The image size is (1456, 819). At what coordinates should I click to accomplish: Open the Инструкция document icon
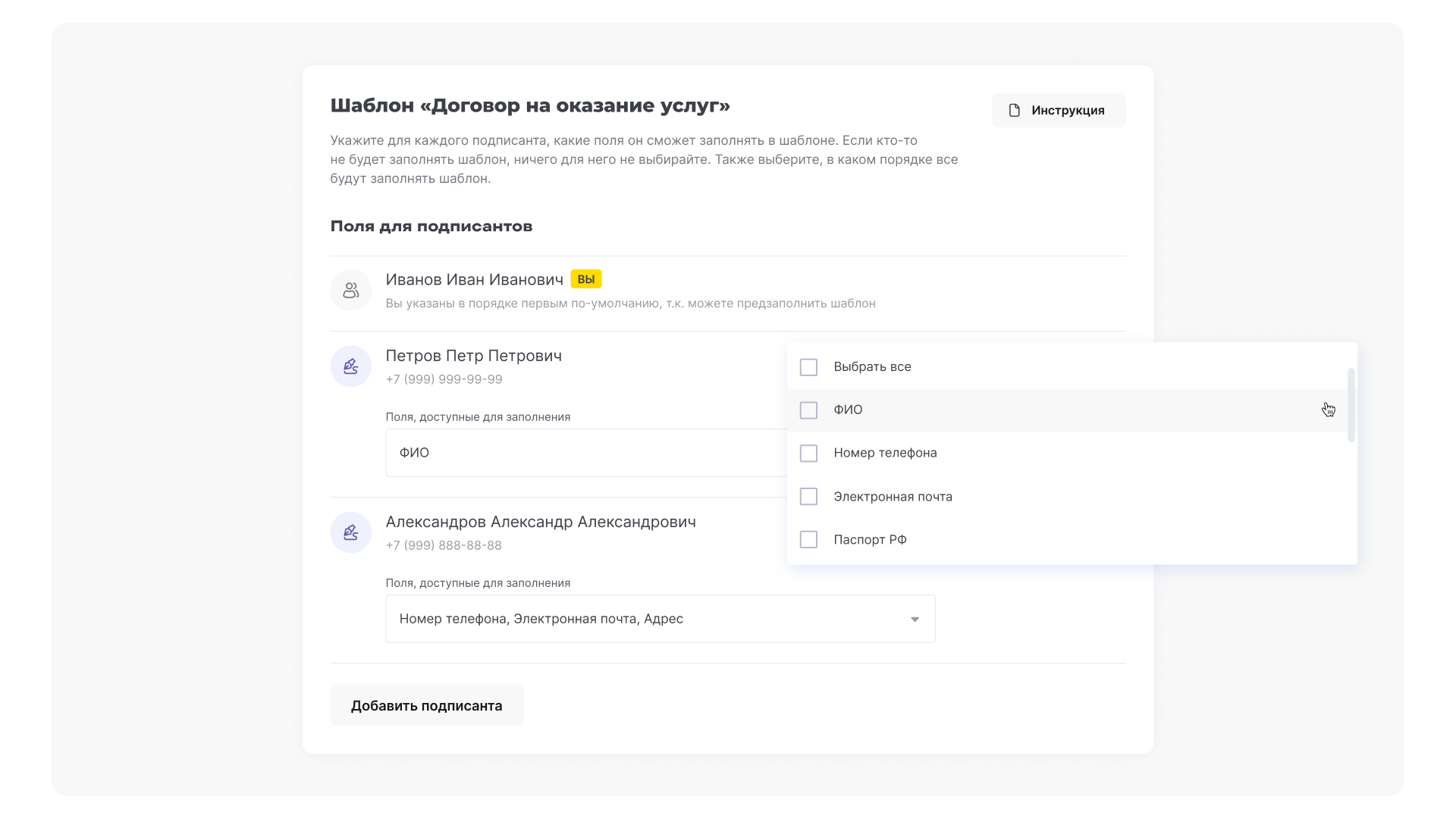tap(1014, 110)
